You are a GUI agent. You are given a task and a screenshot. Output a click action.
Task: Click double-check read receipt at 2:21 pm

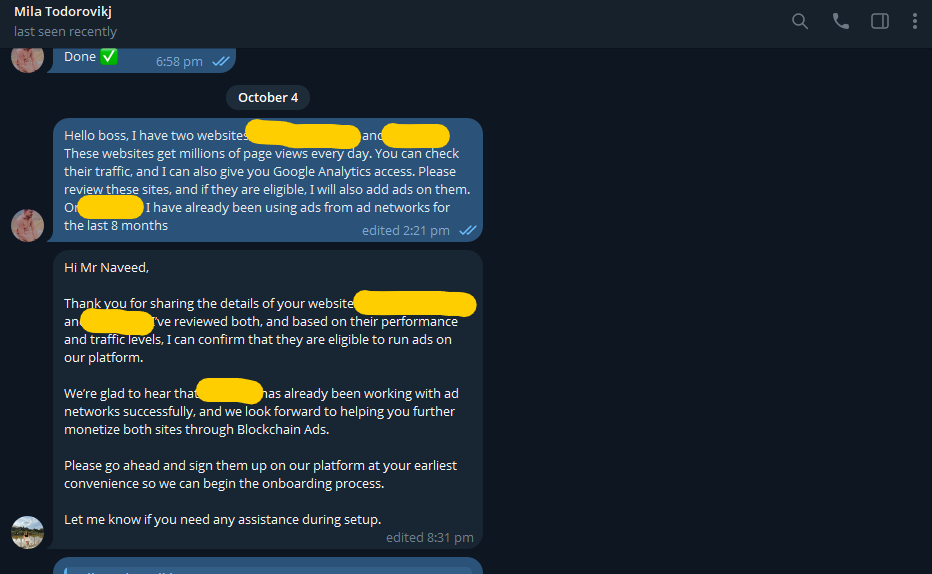468,230
